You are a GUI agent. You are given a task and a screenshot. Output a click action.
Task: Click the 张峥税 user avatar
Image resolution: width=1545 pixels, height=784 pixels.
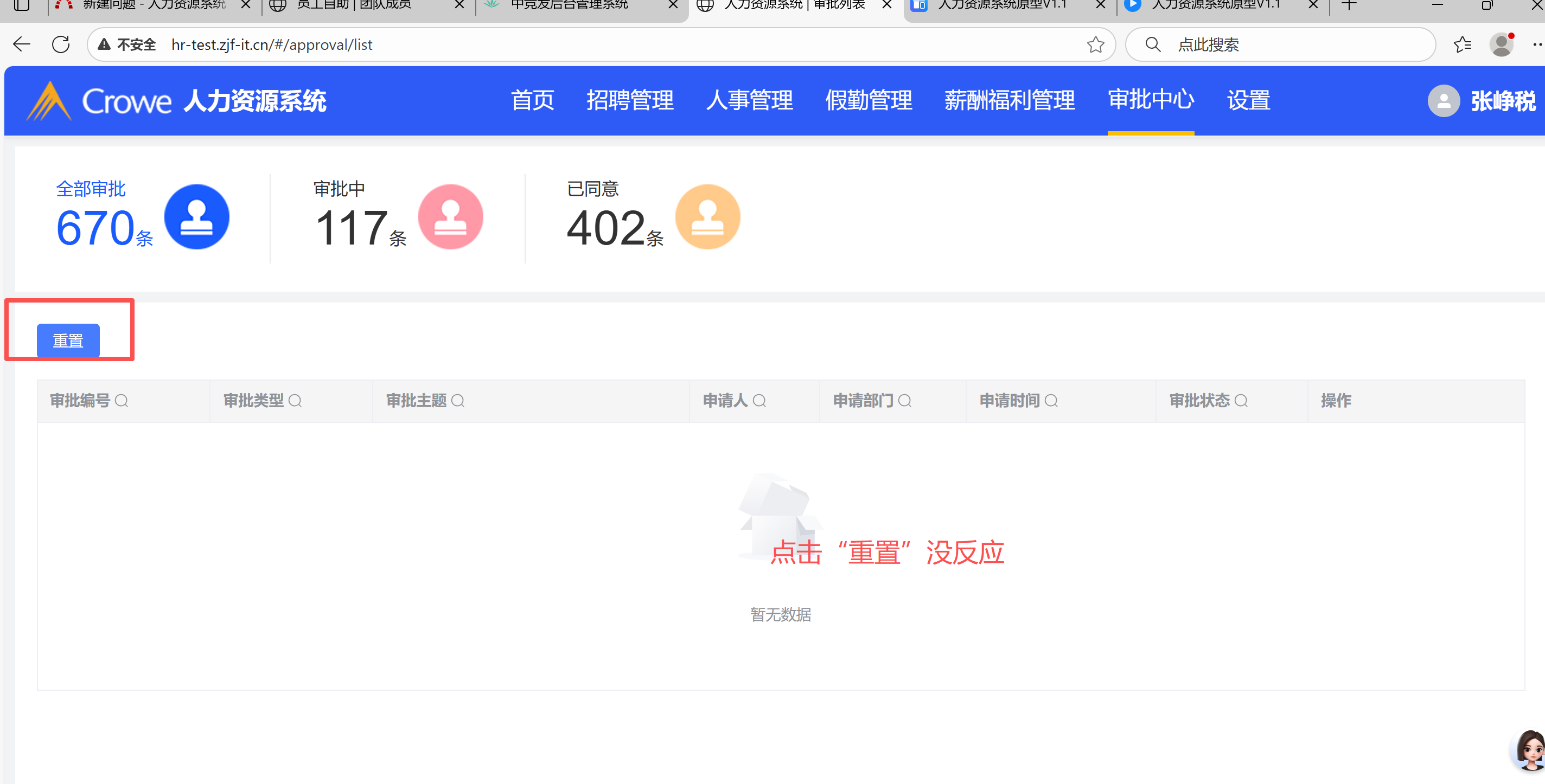pyautogui.click(x=1444, y=101)
